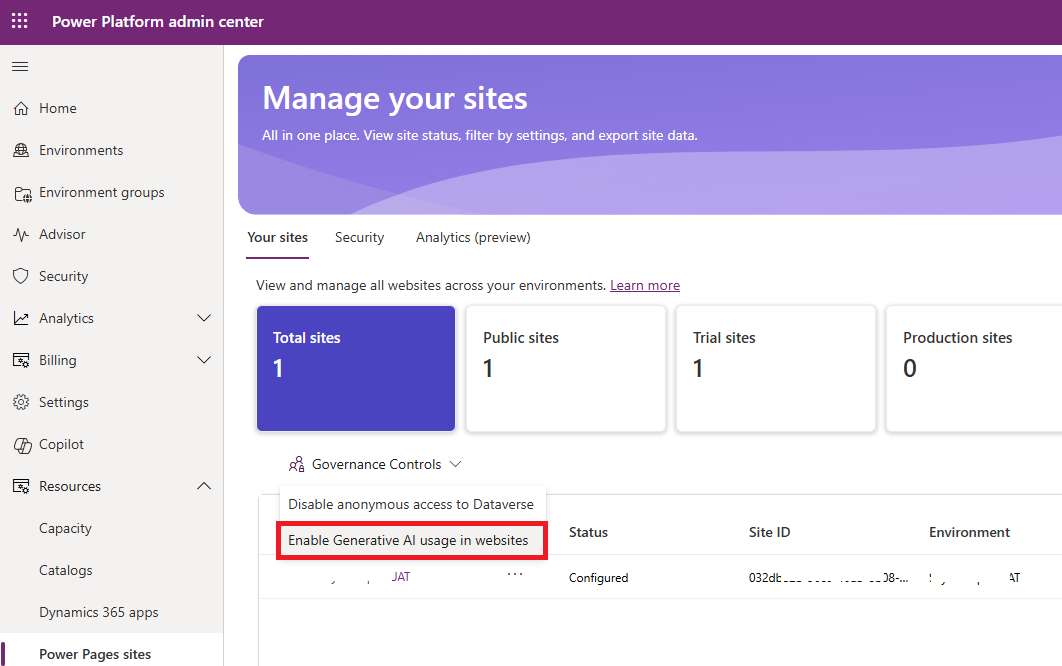Choose Disable anonymous access to Dataverse

(x=411, y=505)
